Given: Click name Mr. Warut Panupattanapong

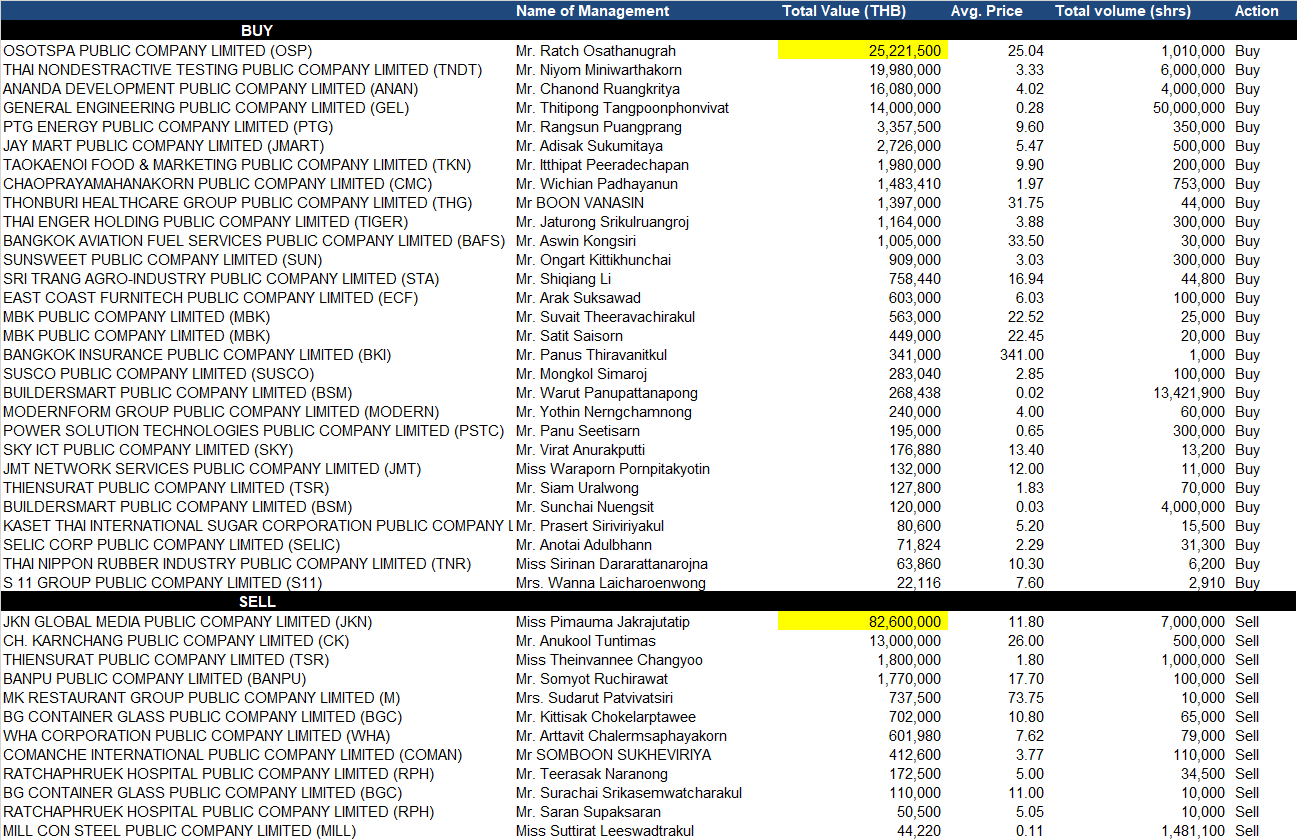Looking at the screenshot, I should click(x=606, y=393).
